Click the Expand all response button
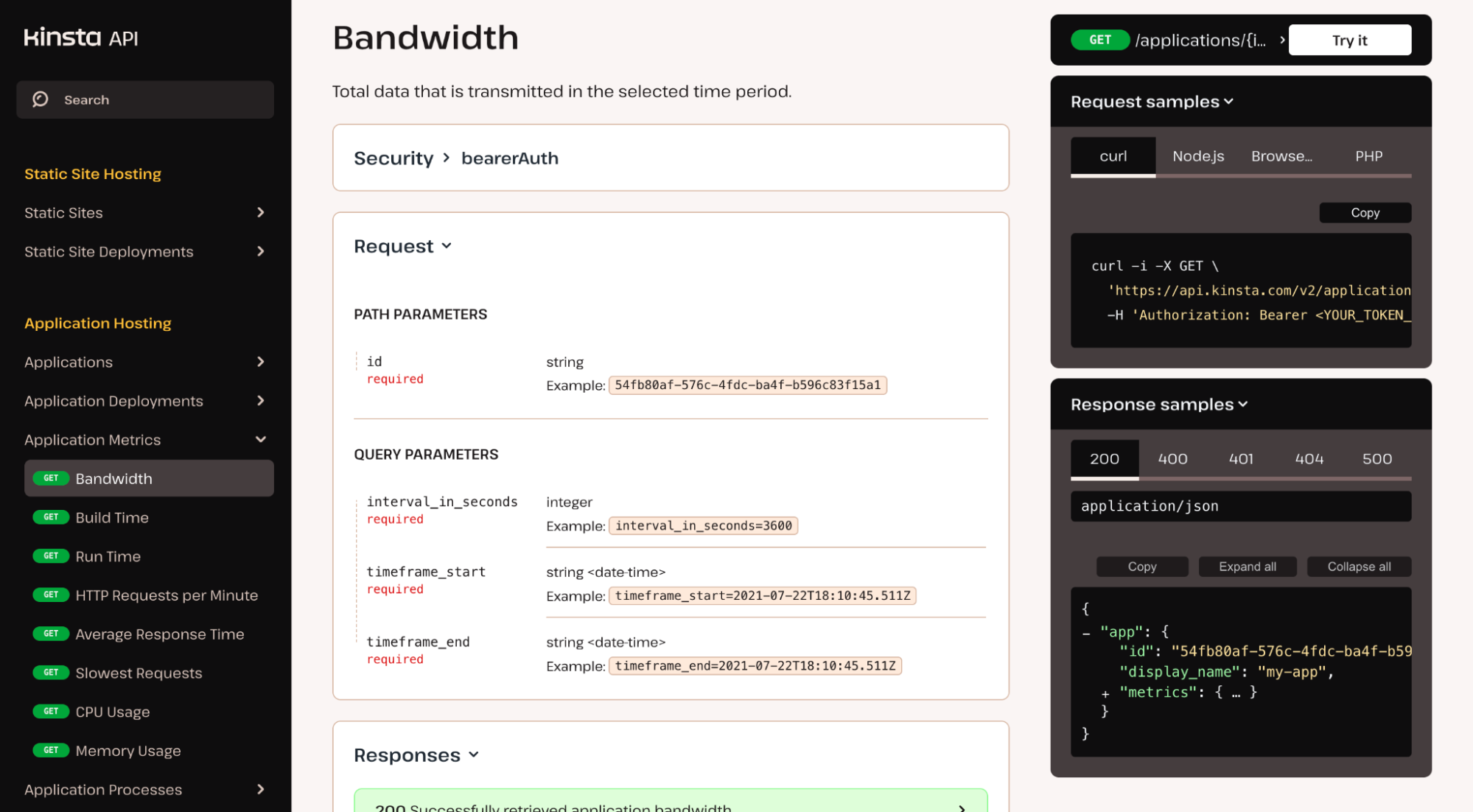1473x812 pixels. click(1247, 565)
